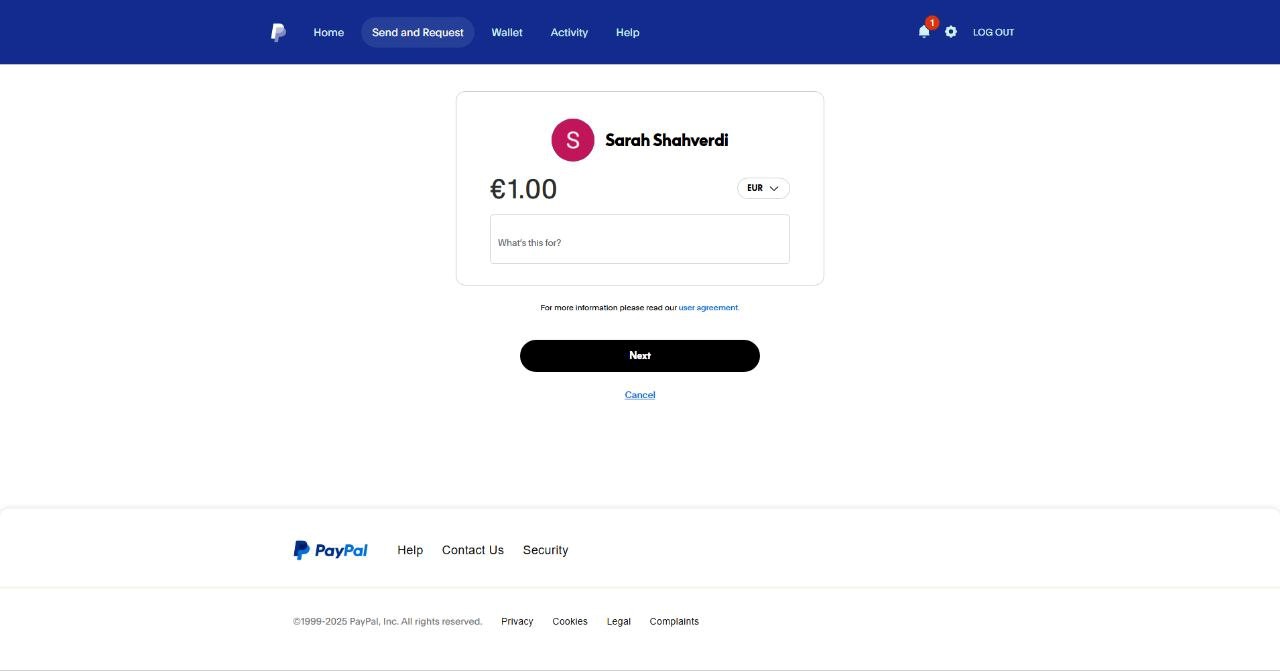
Task: Open the settings gear icon
Action: point(951,32)
